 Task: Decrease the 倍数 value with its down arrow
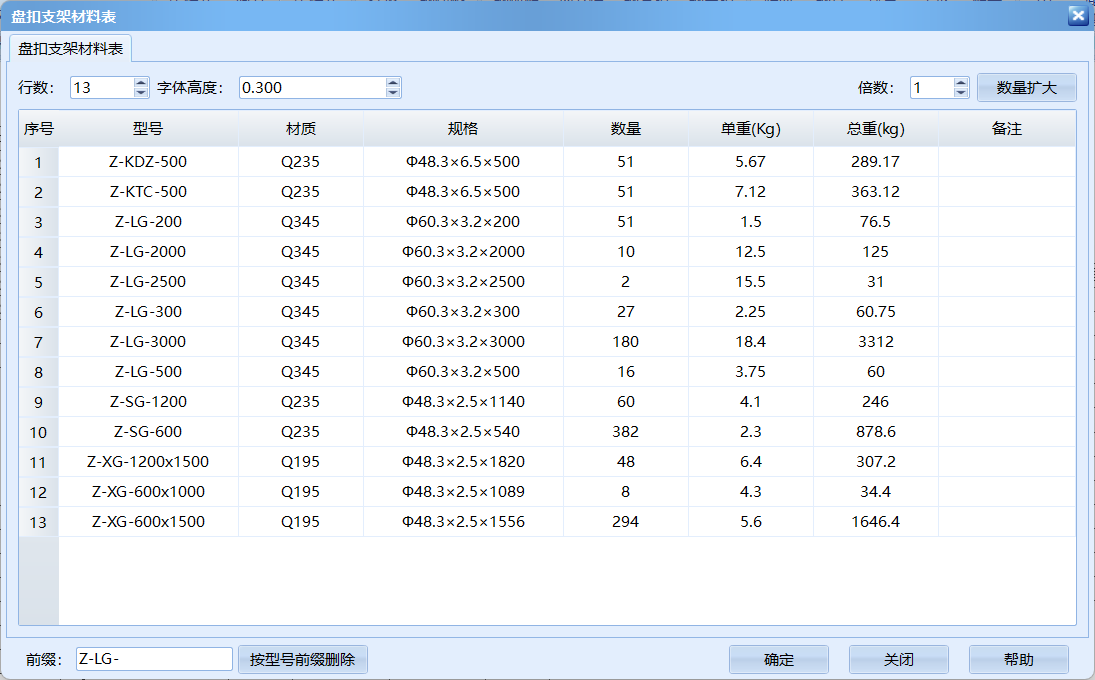959,92
